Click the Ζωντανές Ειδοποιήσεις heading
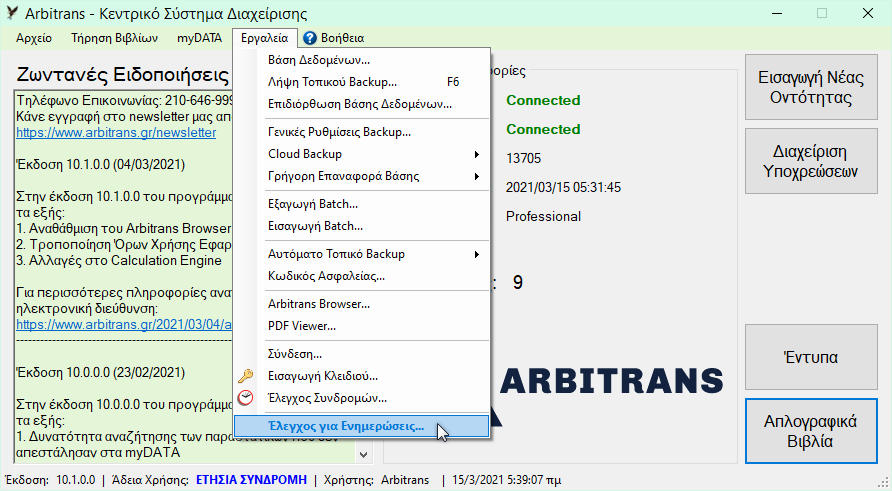Screen dimensions: 892x491 pyautogui.click(x=123, y=75)
